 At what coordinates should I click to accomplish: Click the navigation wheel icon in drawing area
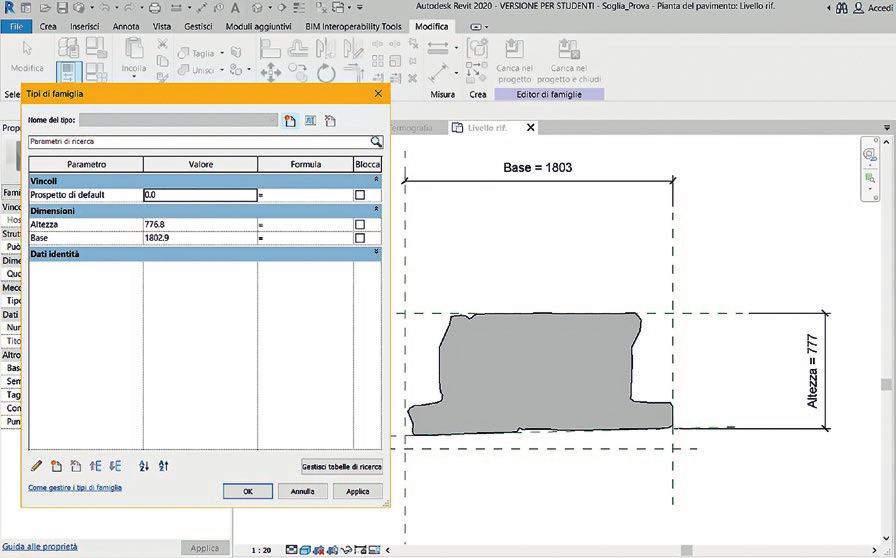[x=869, y=154]
